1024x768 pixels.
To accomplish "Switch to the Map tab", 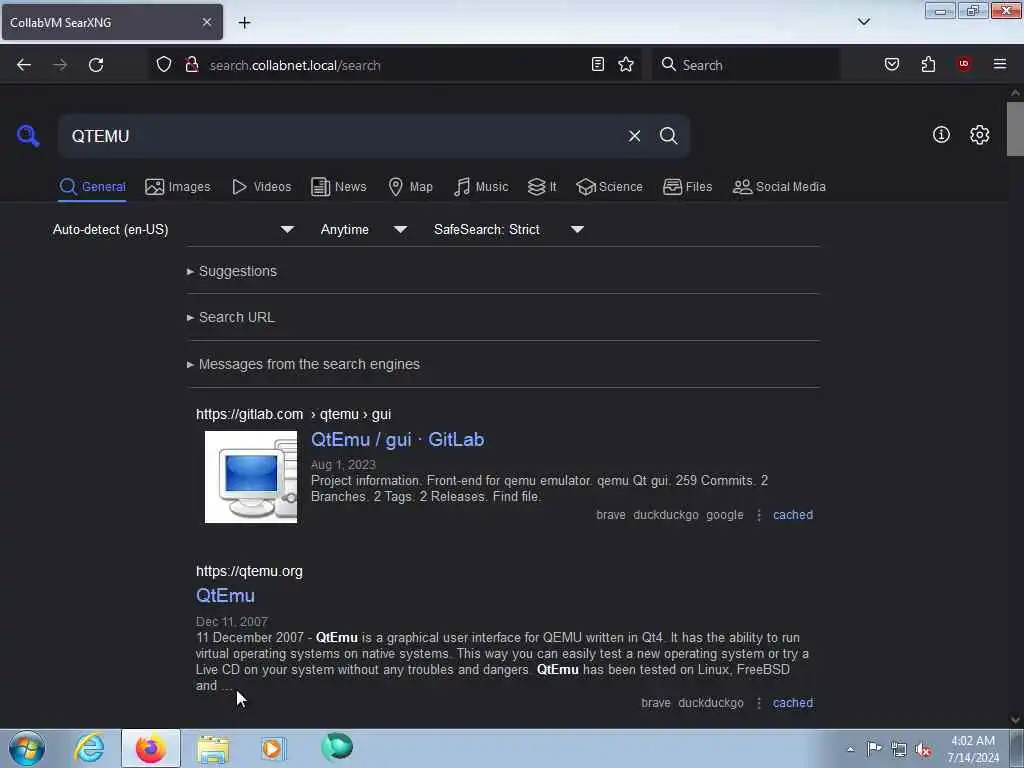I will point(410,187).
